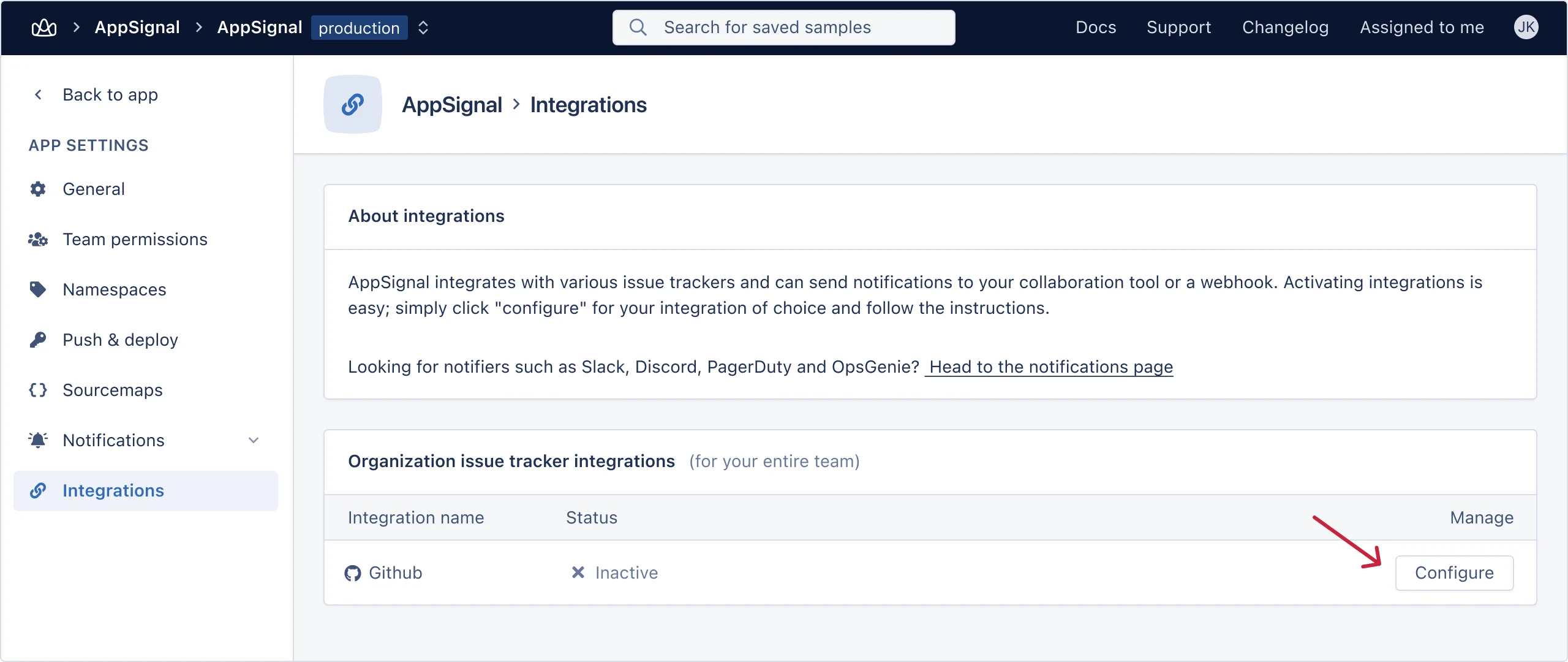Click AppSignal in the page heading breadcrumb
The image size is (1568, 662).
point(452,105)
